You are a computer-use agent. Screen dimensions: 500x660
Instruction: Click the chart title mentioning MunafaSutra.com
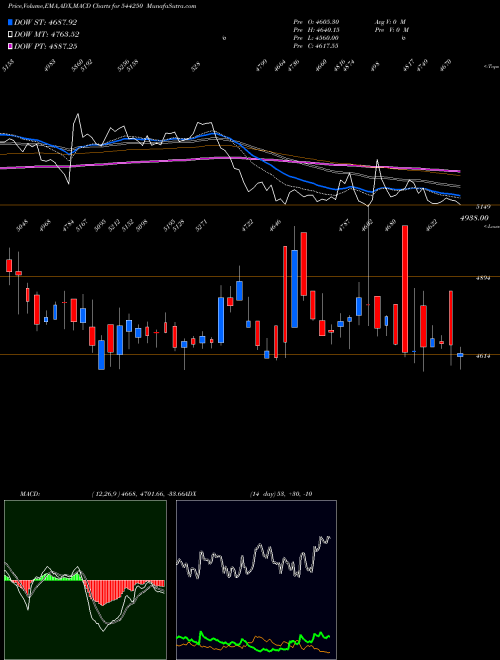(x=102, y=6)
